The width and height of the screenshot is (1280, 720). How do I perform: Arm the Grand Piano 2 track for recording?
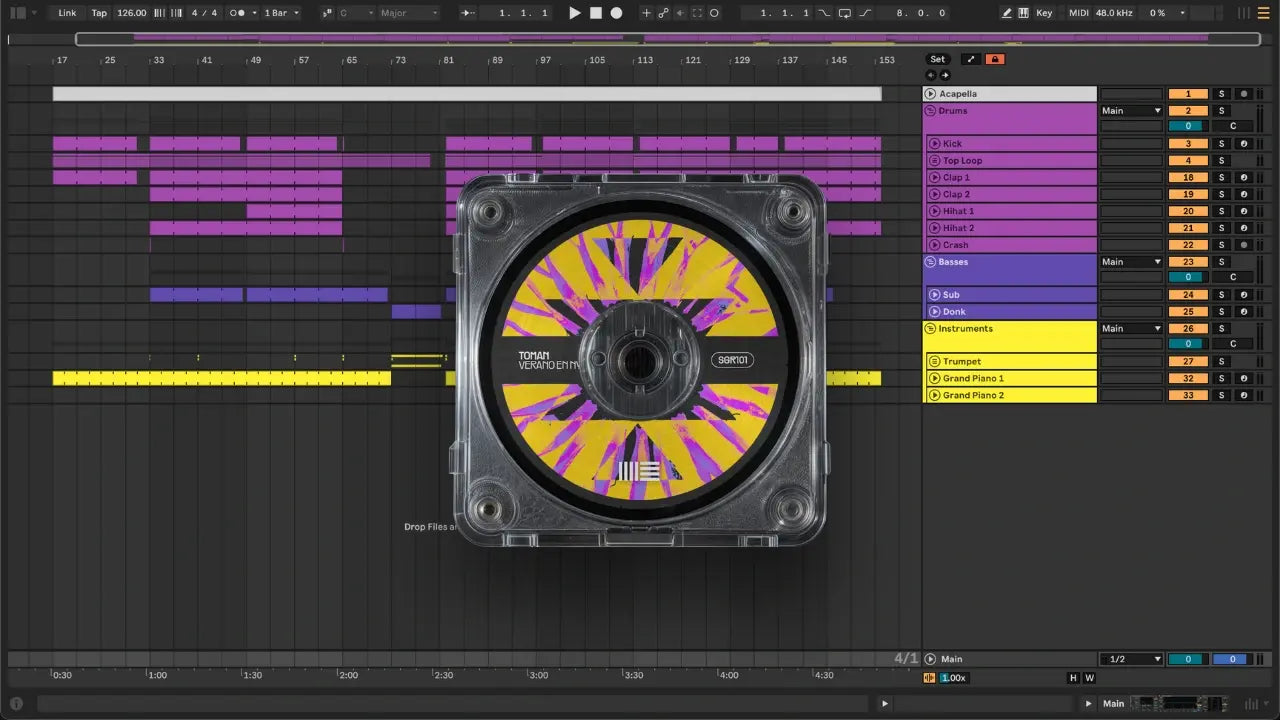coord(1244,396)
